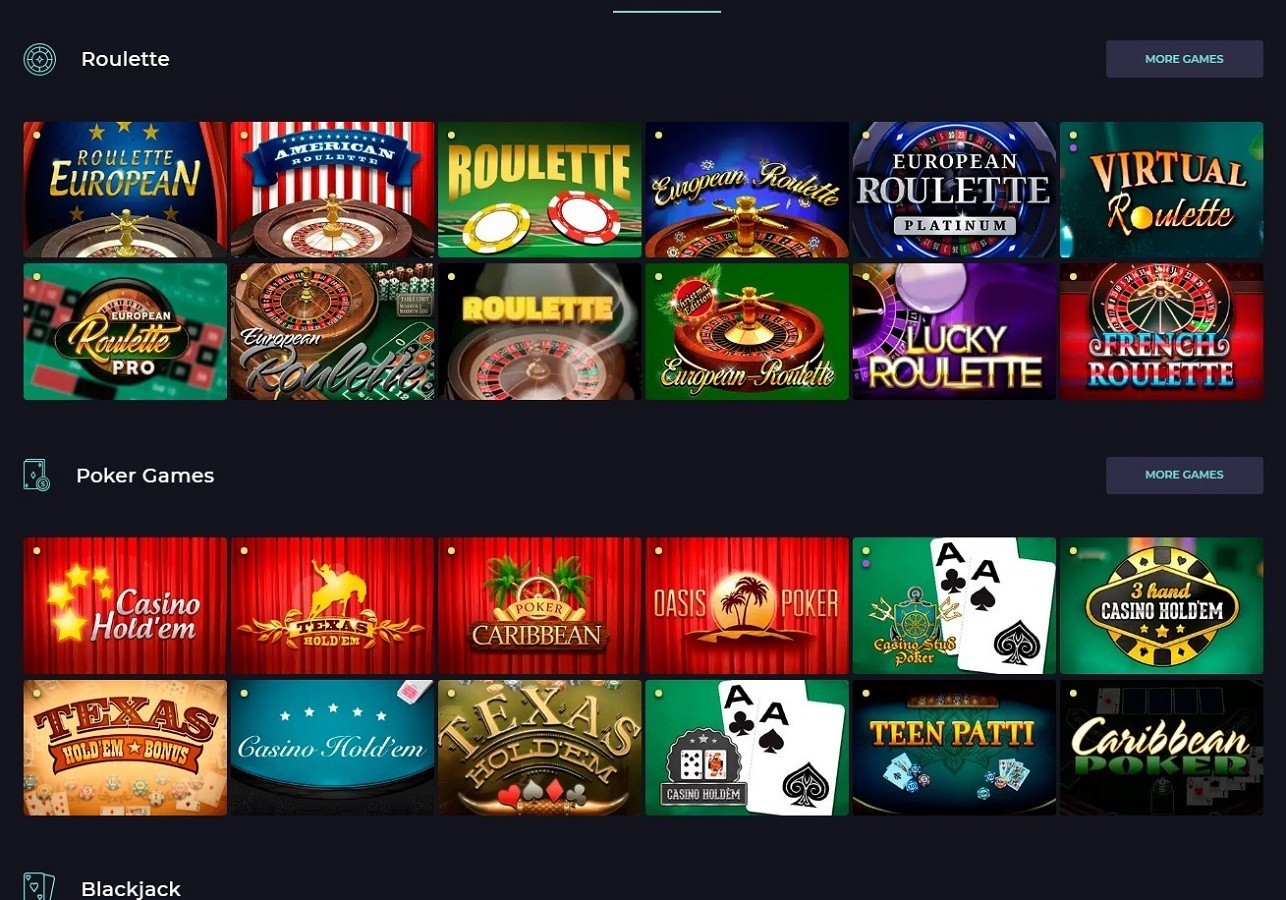1286x900 pixels.
Task: Choose the European Roulette Pro tile
Action: pyautogui.click(x=125, y=331)
